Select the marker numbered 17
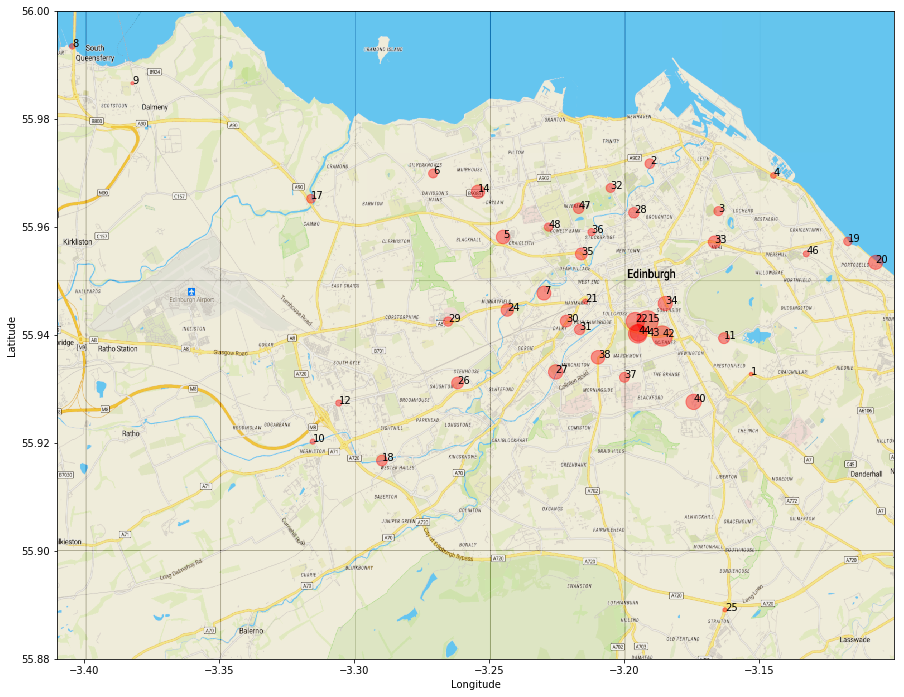Screen dimensions: 904x697 click(x=311, y=198)
